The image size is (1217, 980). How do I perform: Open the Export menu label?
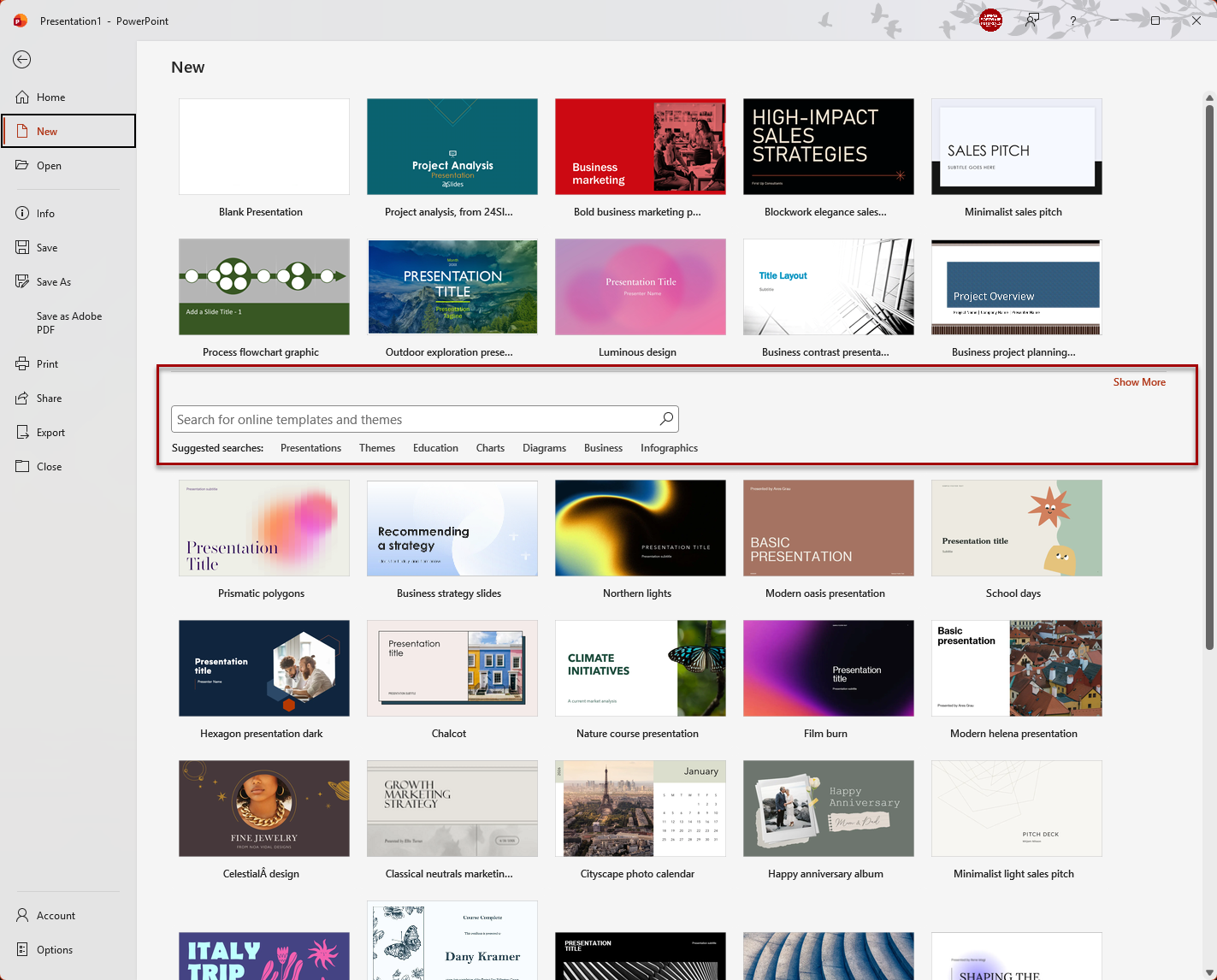pyautogui.click(x=50, y=432)
